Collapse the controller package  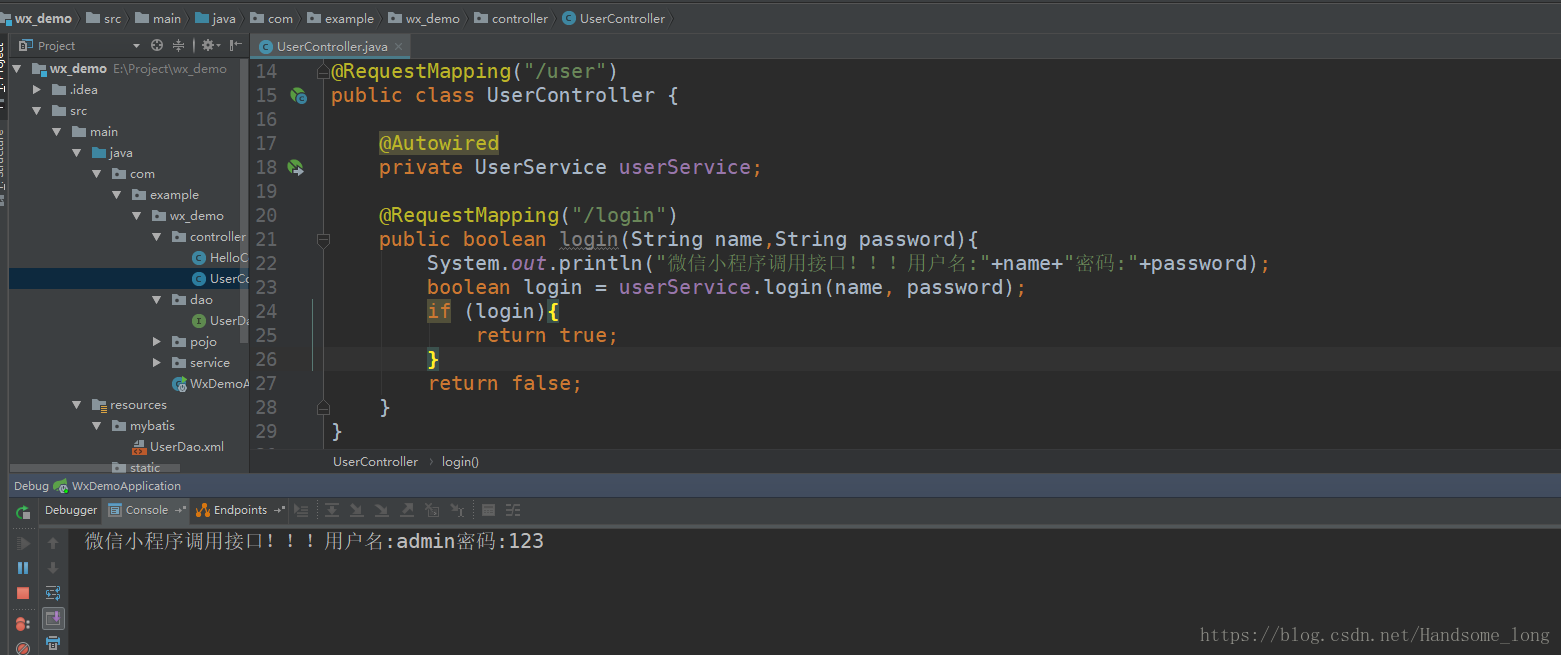point(157,237)
